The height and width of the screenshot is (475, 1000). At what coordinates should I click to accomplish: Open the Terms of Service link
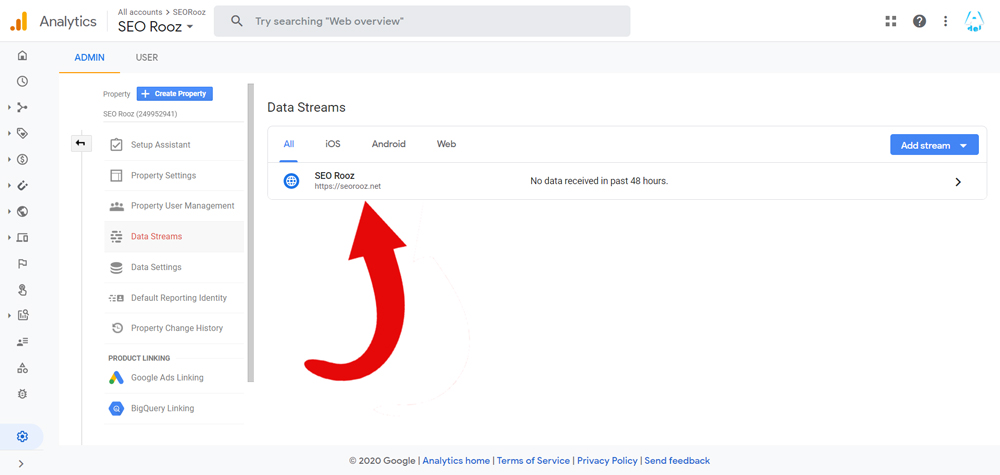533,460
